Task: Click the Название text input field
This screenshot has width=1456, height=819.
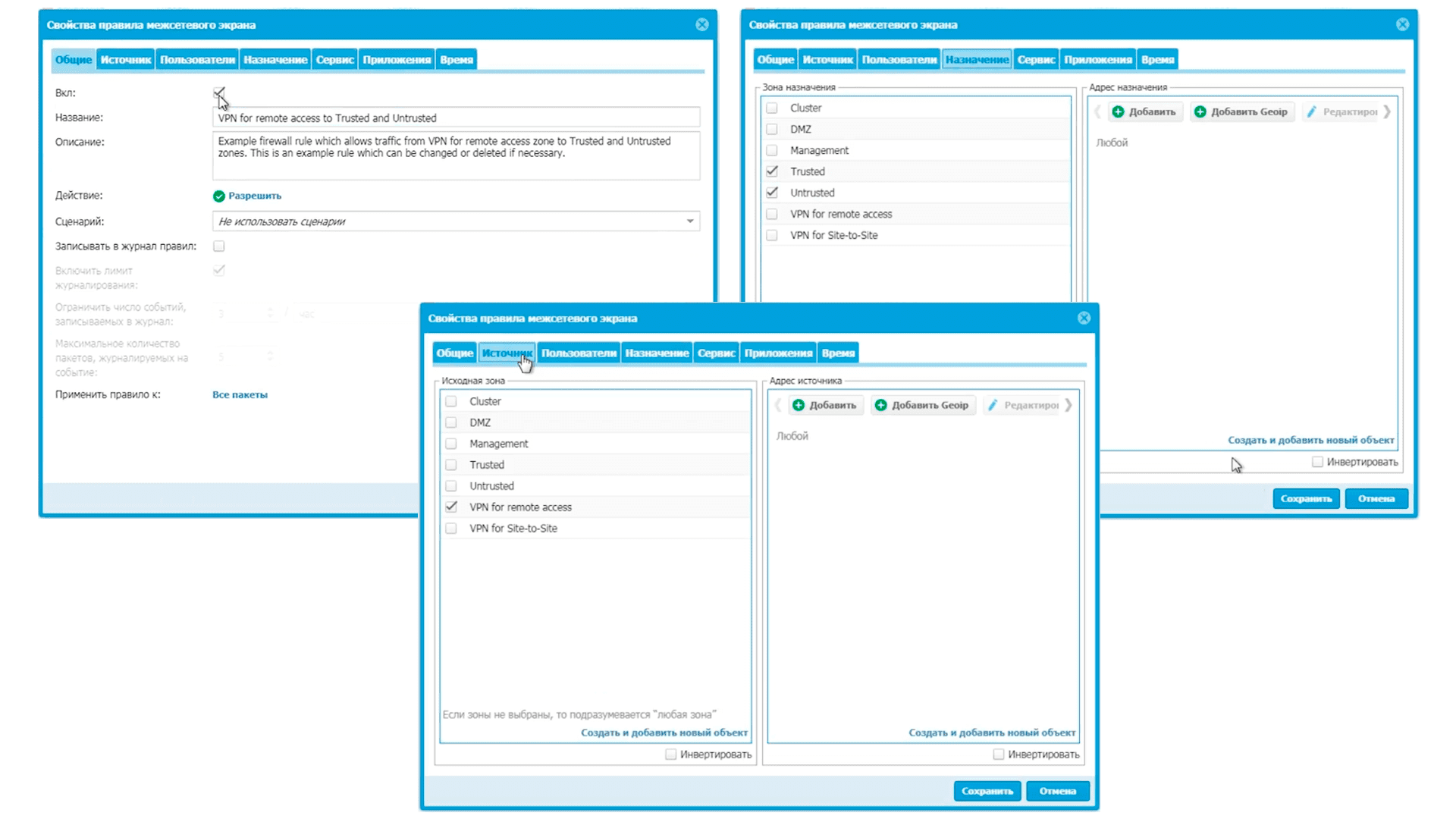Action: tap(455, 118)
